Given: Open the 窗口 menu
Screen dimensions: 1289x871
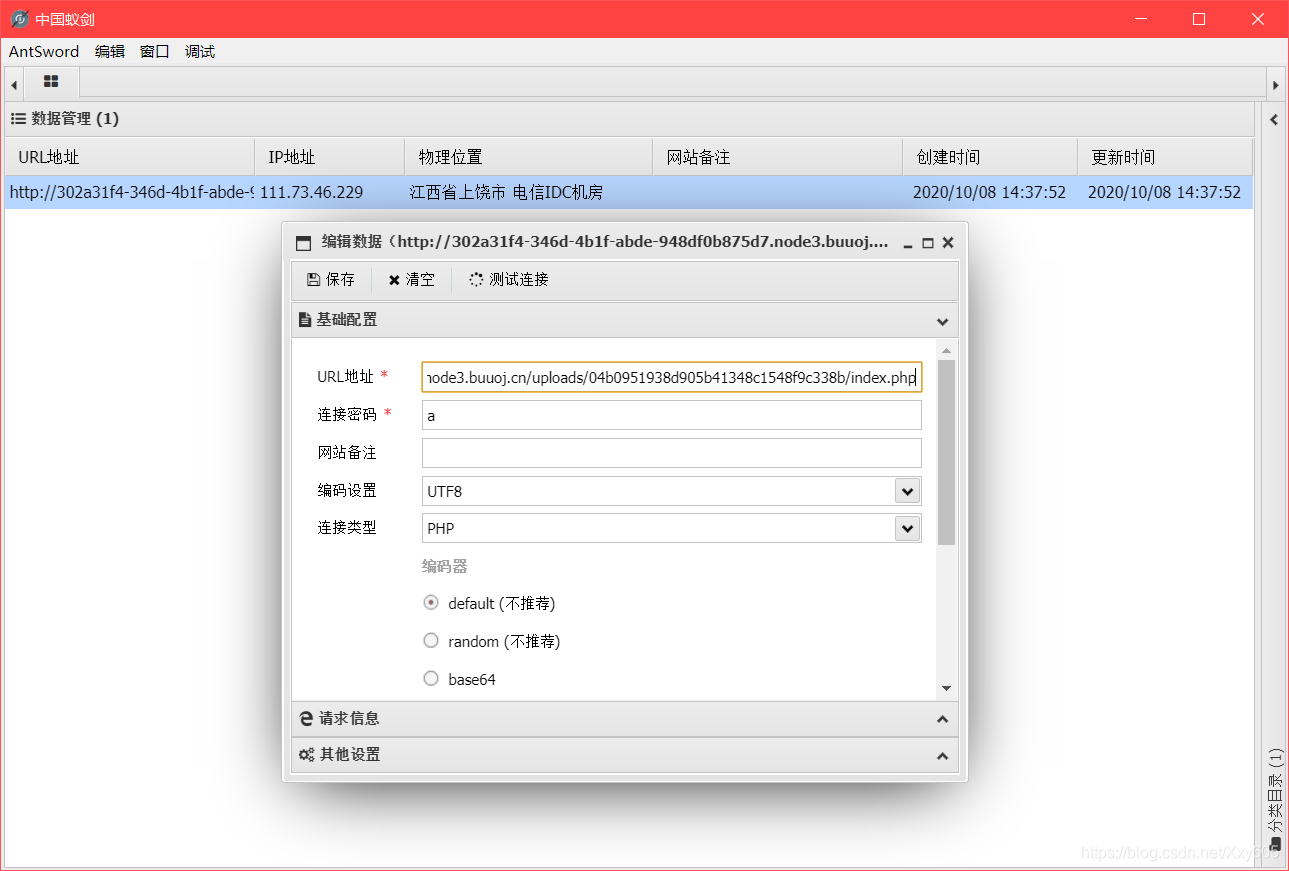Looking at the screenshot, I should (x=155, y=52).
